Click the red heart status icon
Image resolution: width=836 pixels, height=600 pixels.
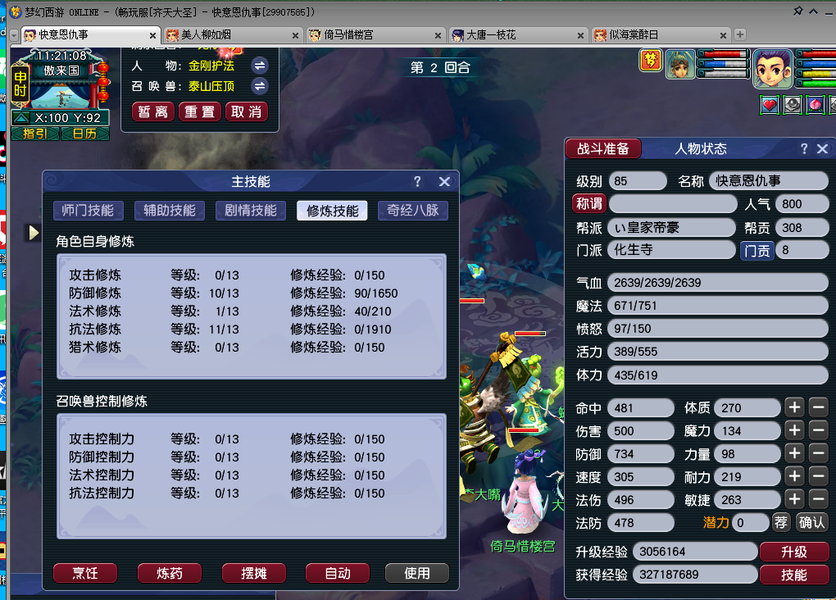click(769, 105)
